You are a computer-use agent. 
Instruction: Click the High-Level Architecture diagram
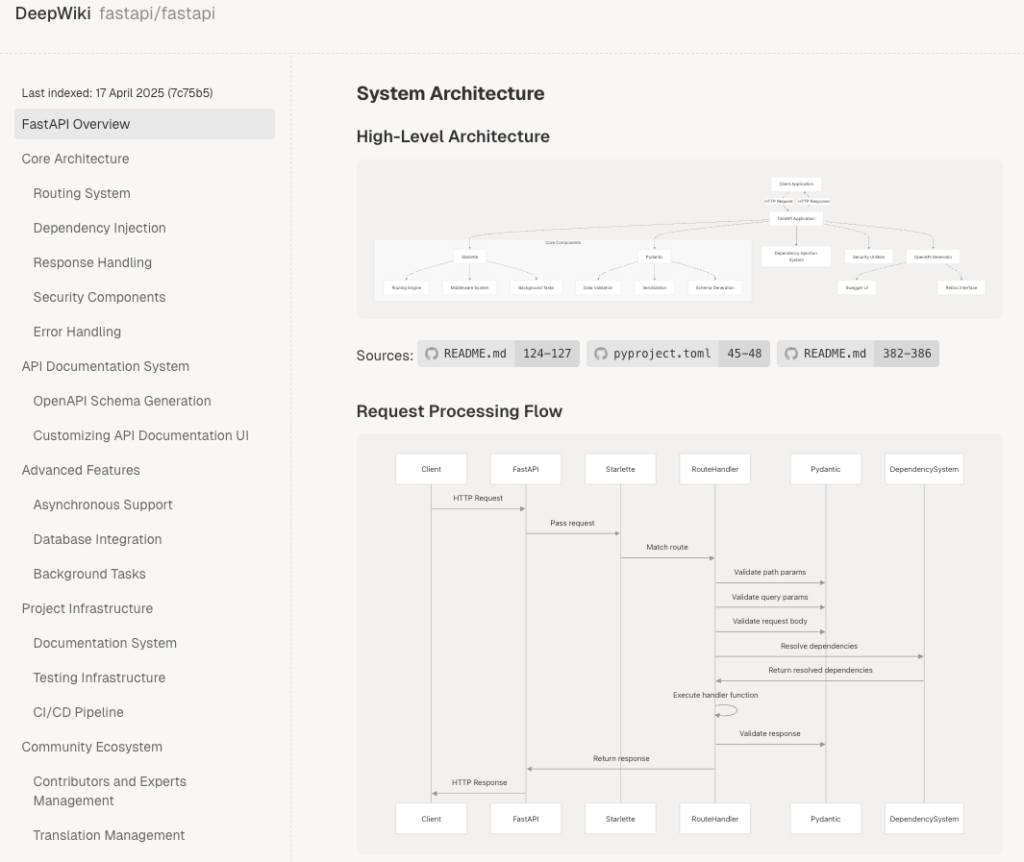click(679, 240)
